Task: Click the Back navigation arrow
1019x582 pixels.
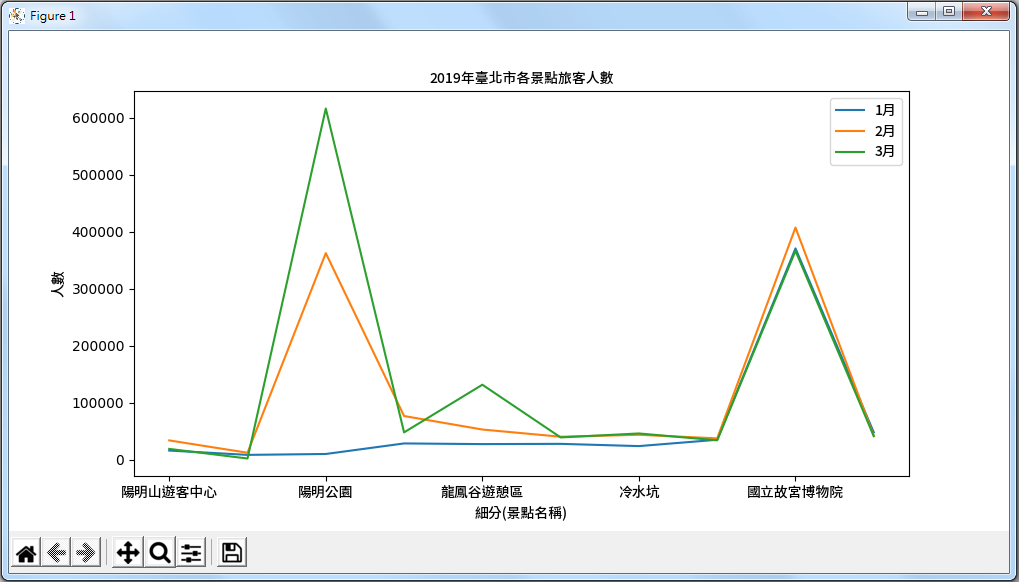Action: click(x=57, y=551)
